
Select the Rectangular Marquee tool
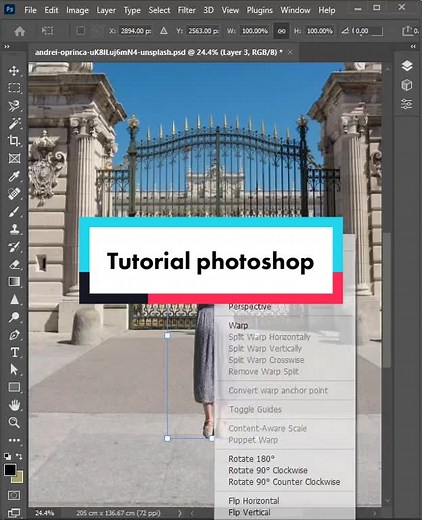click(14, 88)
